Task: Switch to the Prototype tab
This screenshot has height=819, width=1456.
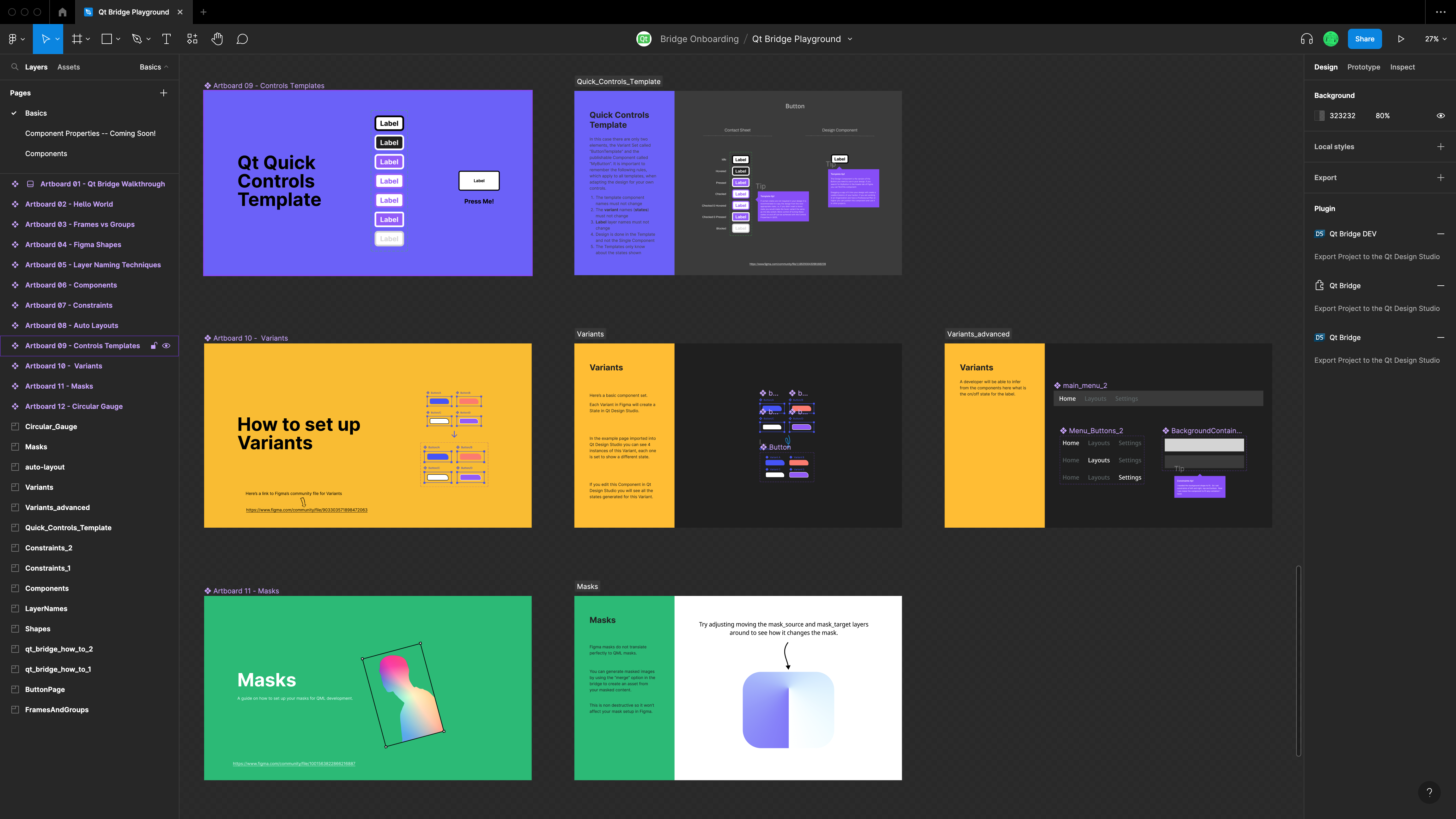Action: point(1363,67)
